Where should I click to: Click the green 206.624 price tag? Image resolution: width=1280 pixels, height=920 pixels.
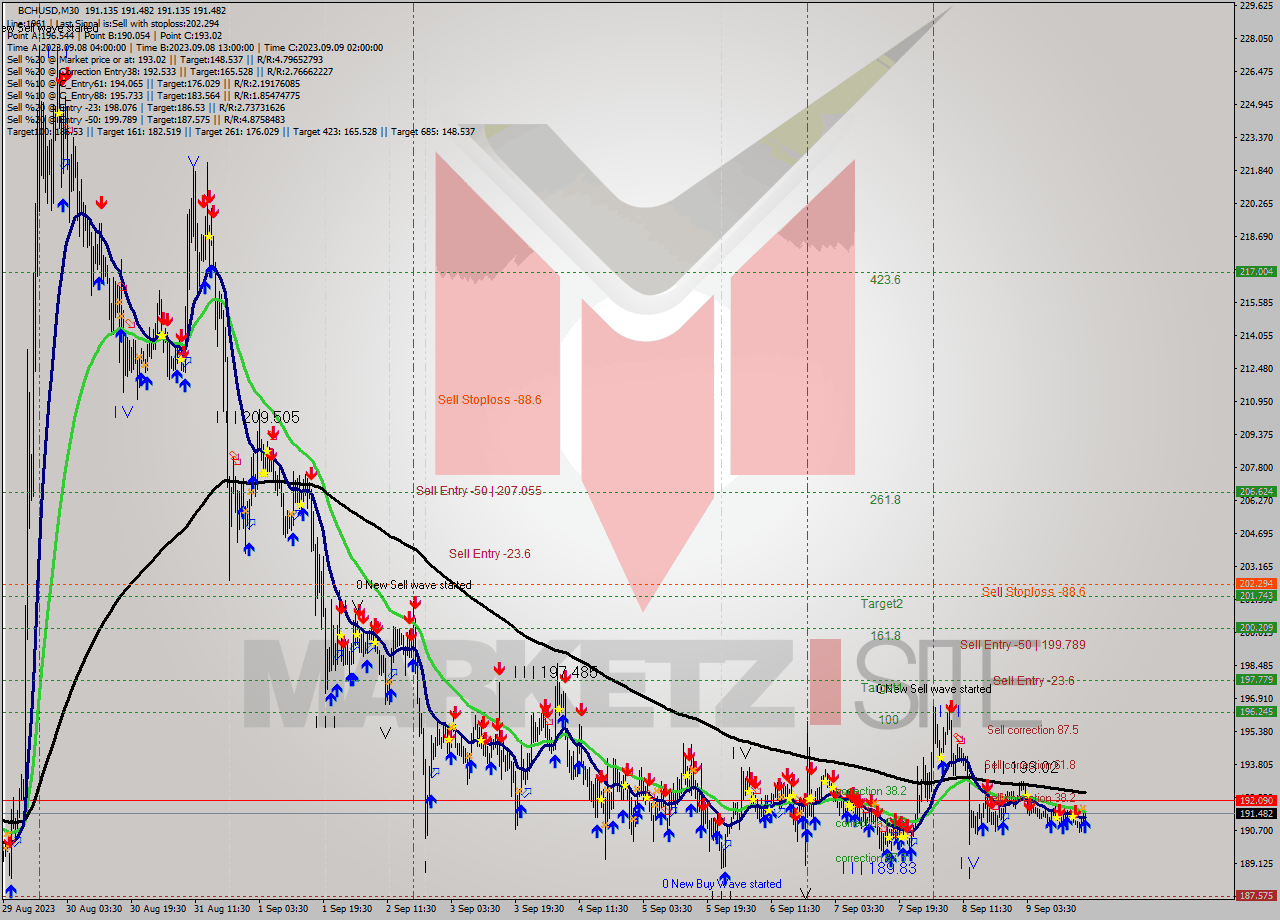pyautogui.click(x=1256, y=492)
